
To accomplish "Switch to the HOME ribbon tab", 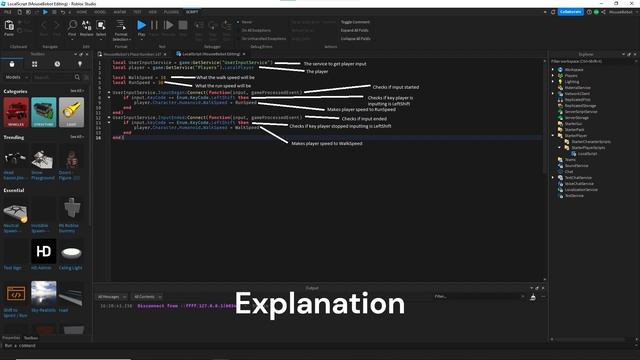I will pyautogui.click(x=82, y=12).
